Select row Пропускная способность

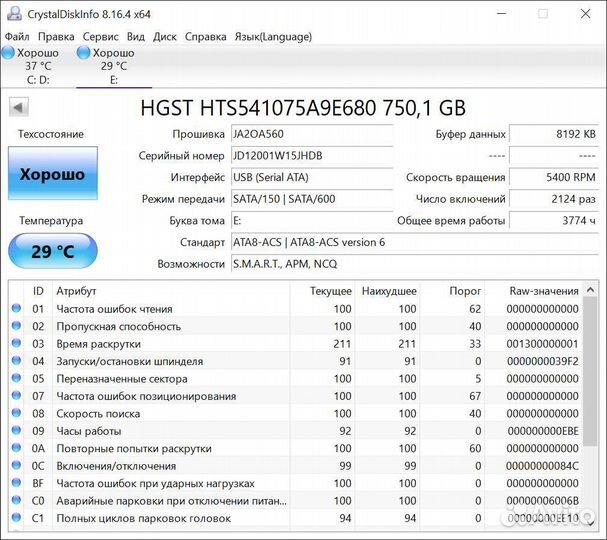click(x=296, y=326)
